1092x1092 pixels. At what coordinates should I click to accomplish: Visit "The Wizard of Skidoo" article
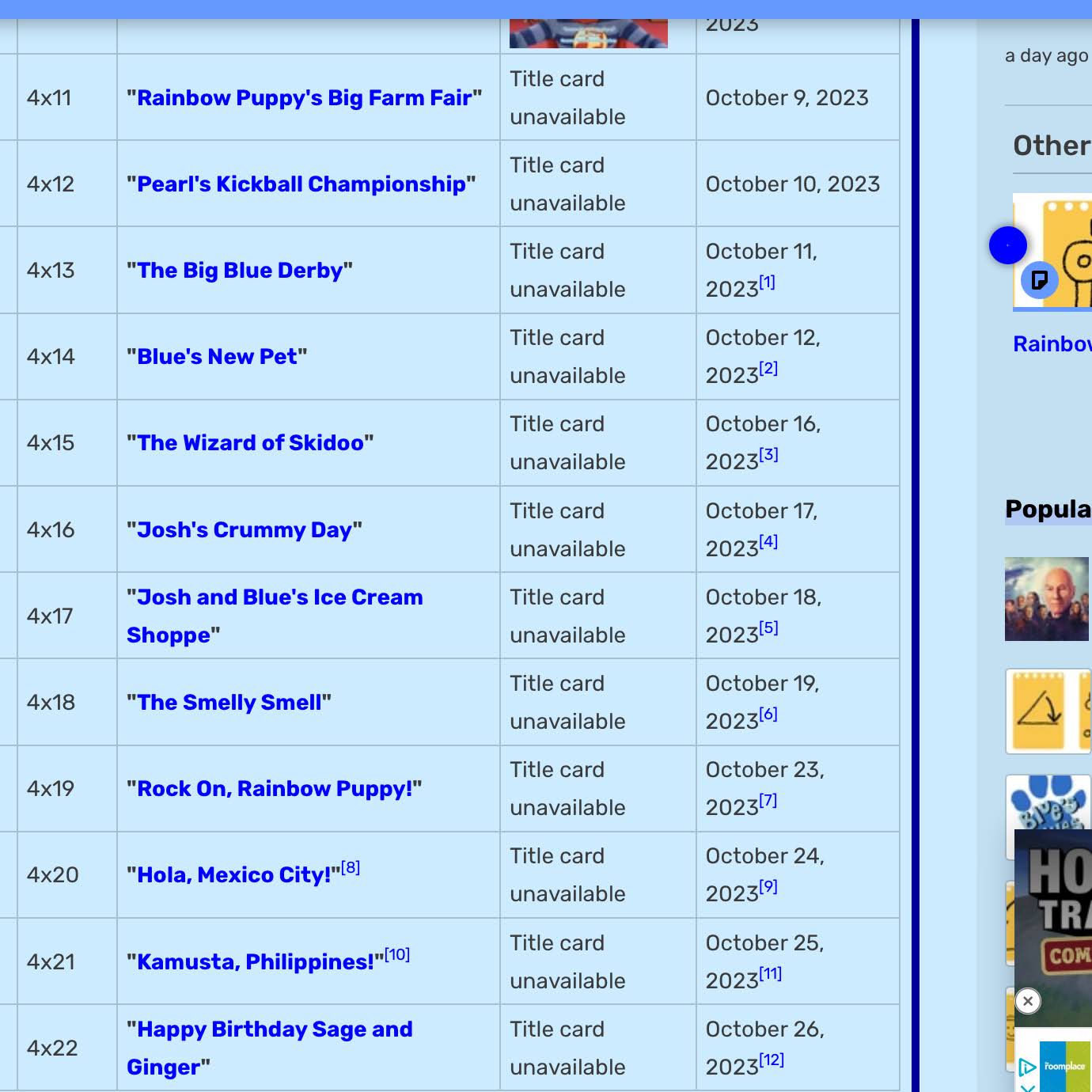coord(250,442)
